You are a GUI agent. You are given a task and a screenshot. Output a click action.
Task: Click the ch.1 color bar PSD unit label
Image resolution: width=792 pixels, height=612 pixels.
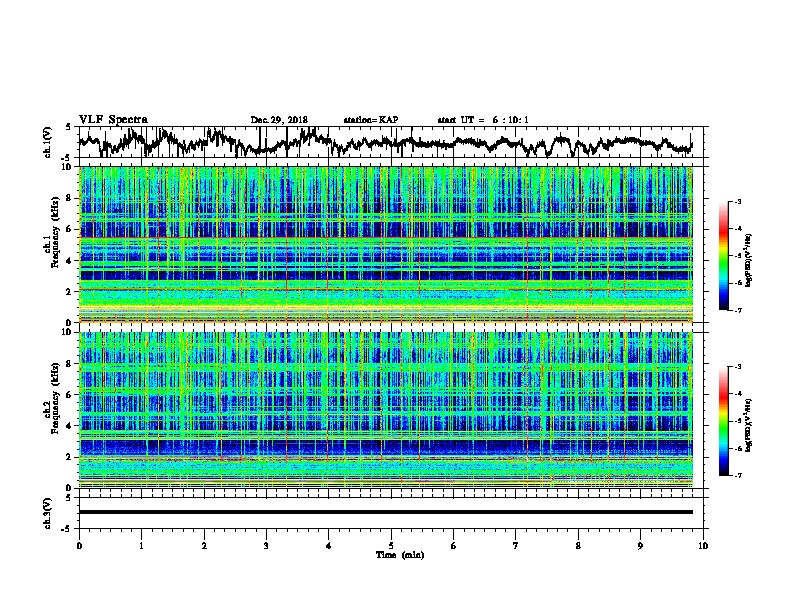coord(748,261)
